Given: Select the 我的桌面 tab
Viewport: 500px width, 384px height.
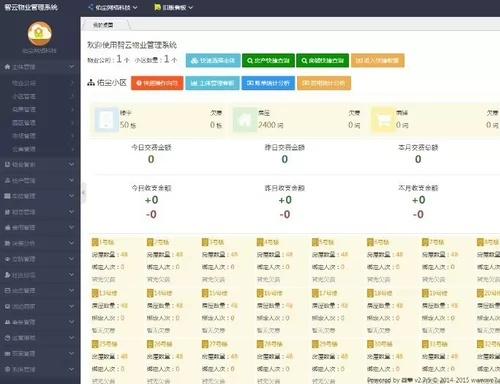Looking at the screenshot, I should 105,25.
